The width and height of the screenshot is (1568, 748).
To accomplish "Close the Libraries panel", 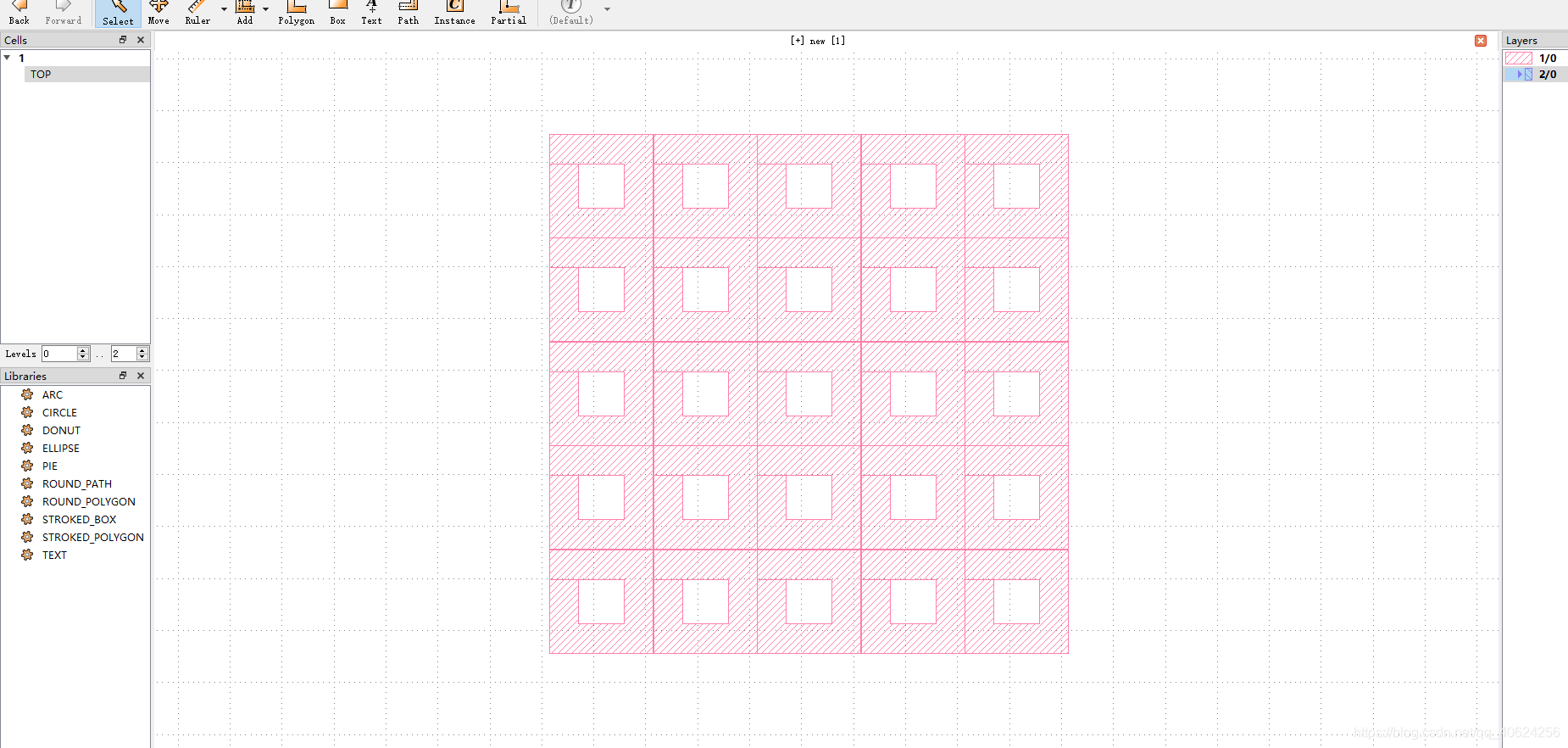I will [x=141, y=376].
